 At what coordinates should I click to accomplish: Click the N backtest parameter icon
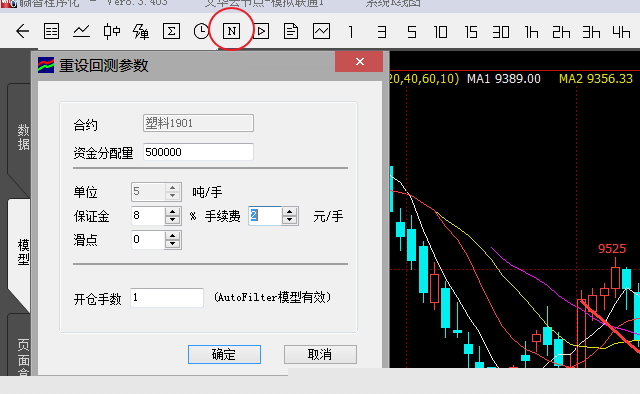point(231,31)
